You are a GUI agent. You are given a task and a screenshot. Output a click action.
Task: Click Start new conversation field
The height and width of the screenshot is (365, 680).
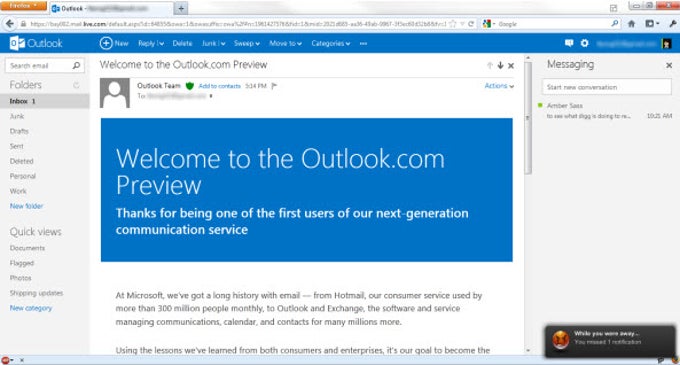[607, 87]
